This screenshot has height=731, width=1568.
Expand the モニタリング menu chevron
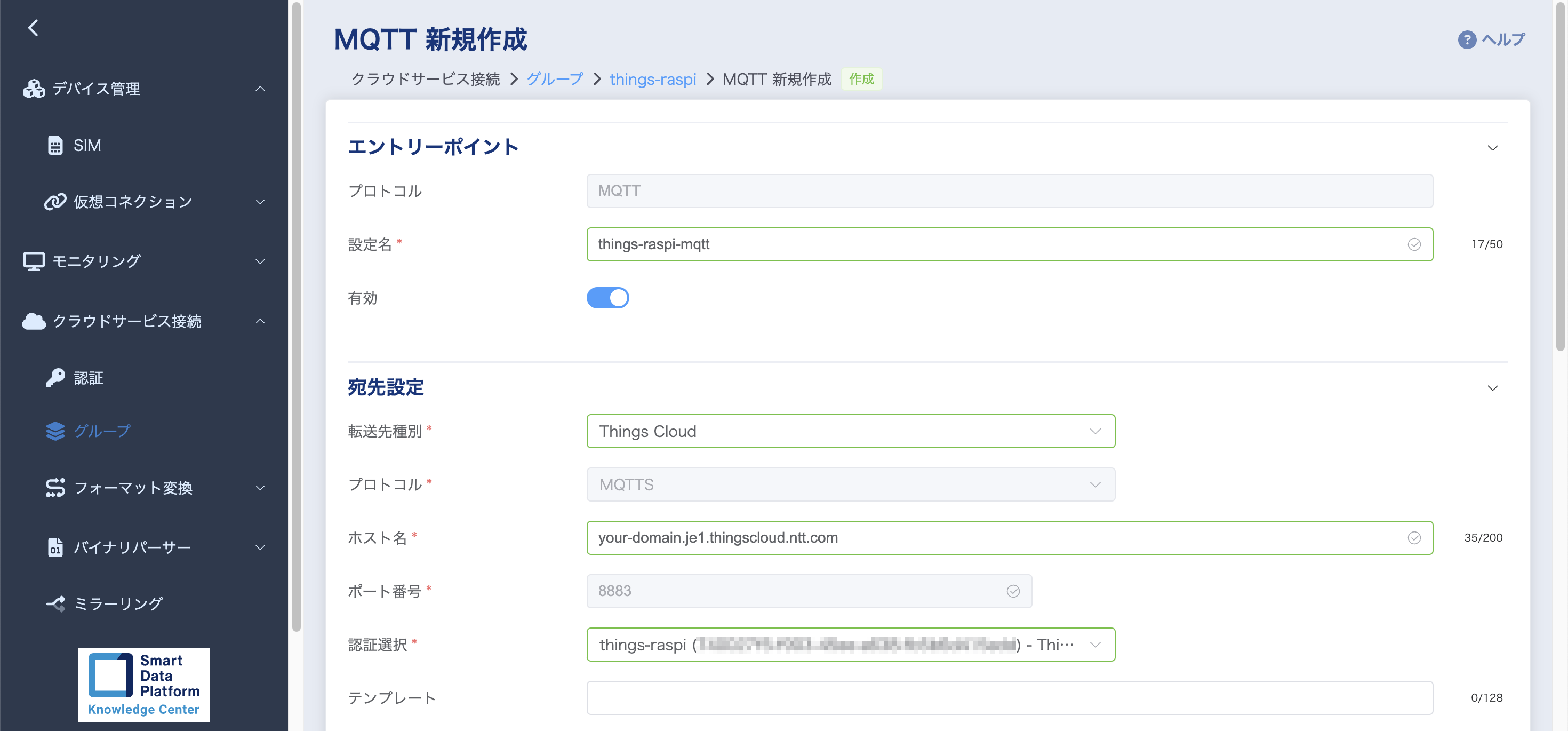point(260,261)
